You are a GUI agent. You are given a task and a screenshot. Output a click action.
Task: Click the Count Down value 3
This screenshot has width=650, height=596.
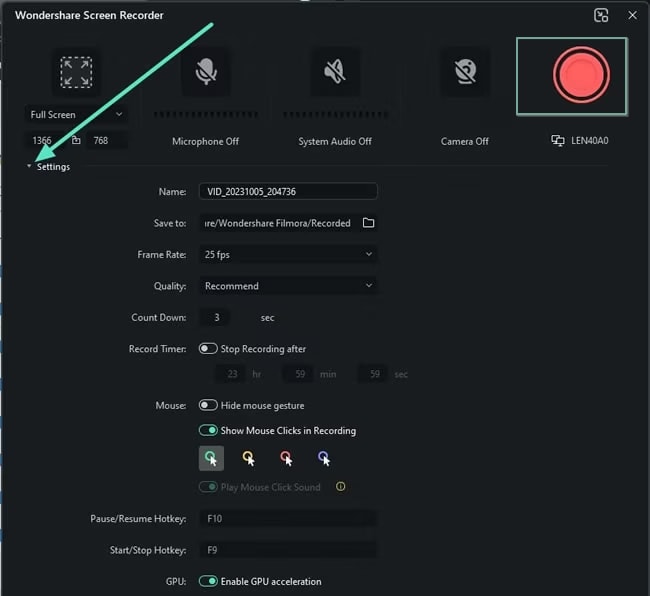[216, 317]
